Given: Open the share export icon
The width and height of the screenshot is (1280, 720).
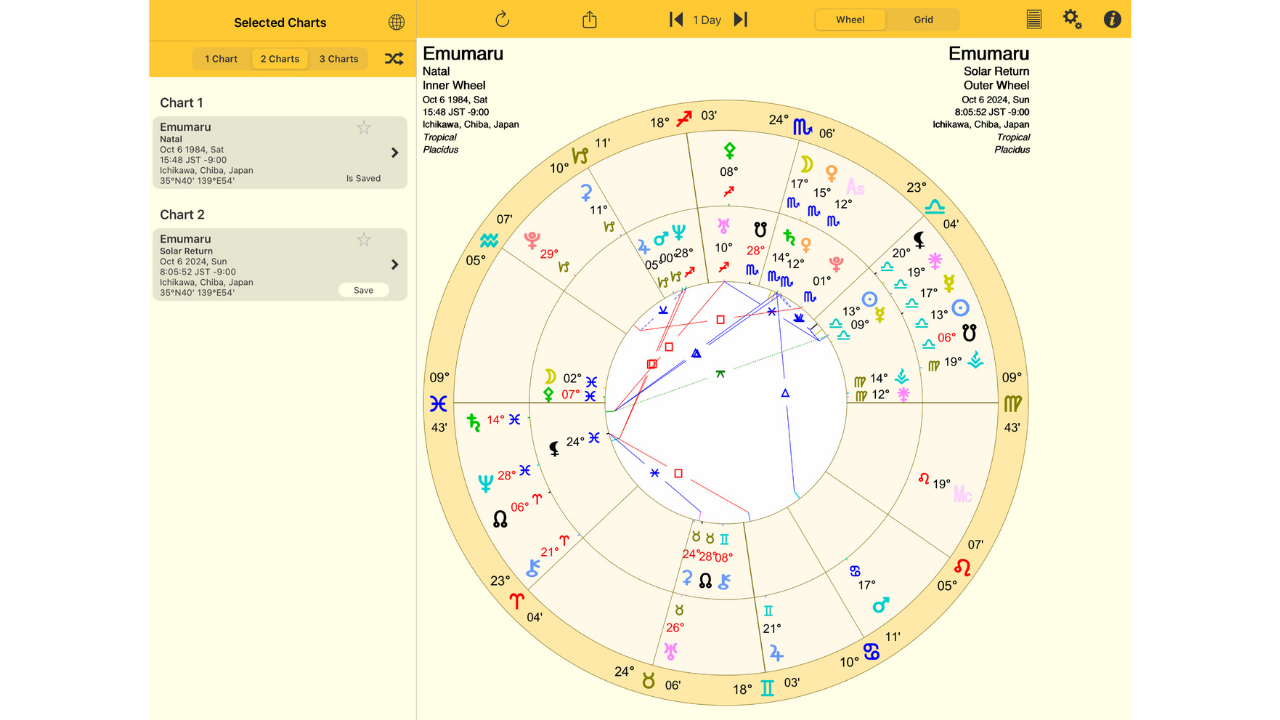Looking at the screenshot, I should pos(589,19).
